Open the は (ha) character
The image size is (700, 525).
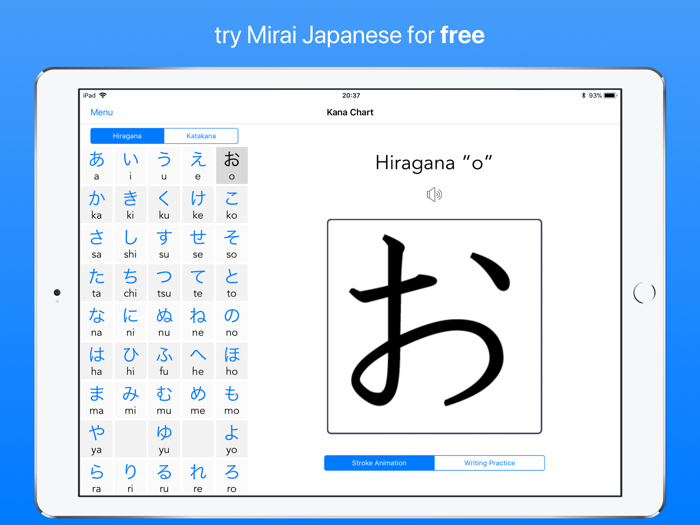pyautogui.click(x=96, y=361)
